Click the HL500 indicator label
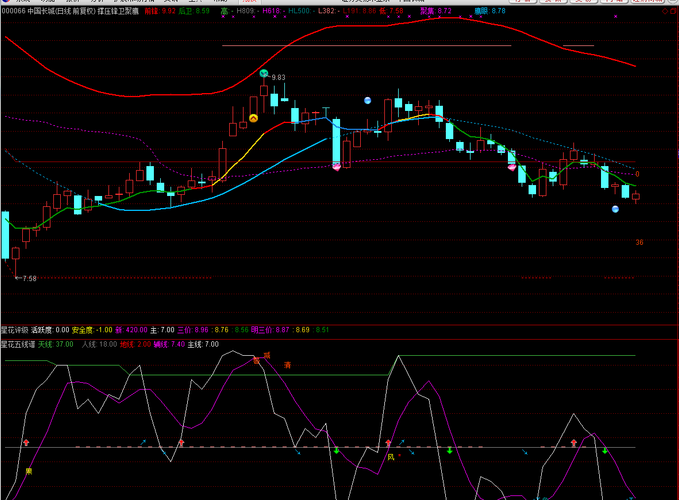The height and width of the screenshot is (500, 679). (300, 11)
